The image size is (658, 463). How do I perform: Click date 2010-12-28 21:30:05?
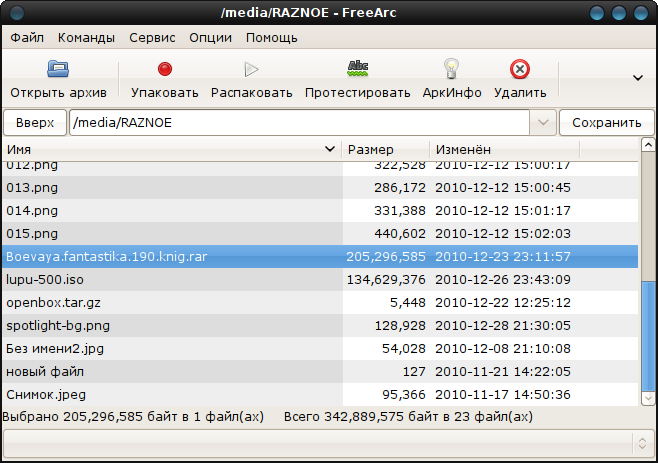click(x=503, y=326)
